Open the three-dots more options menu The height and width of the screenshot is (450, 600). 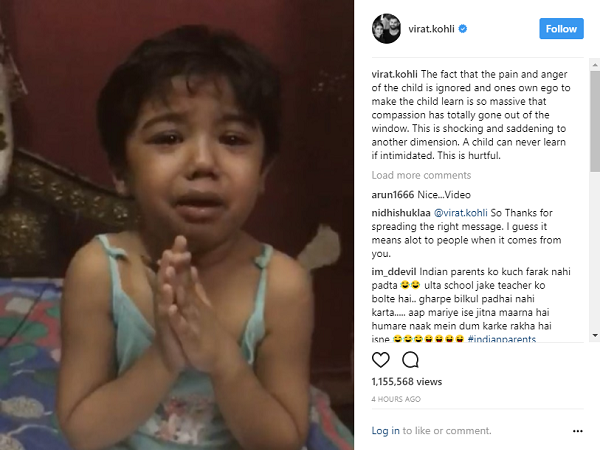click(577, 431)
